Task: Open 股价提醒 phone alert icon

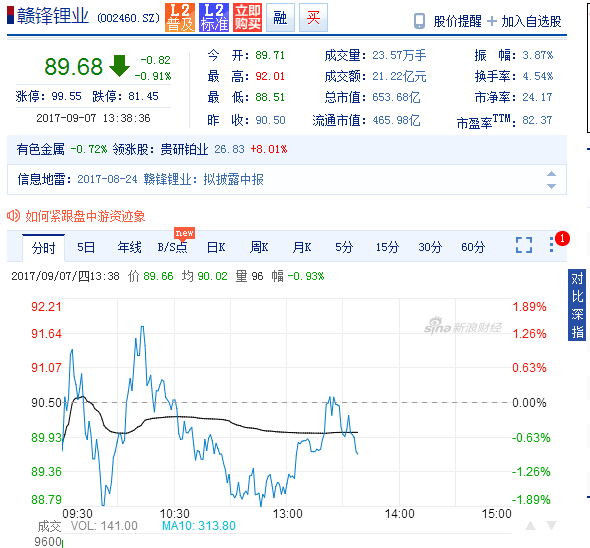Action: [x=419, y=21]
